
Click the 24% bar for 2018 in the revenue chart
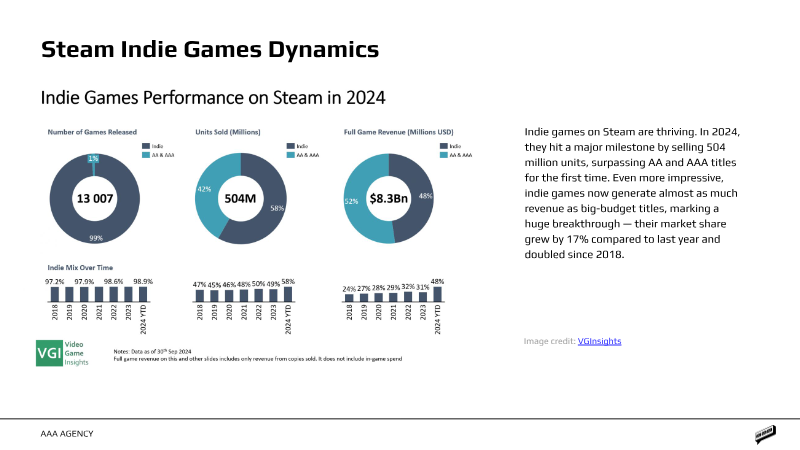tap(348, 297)
